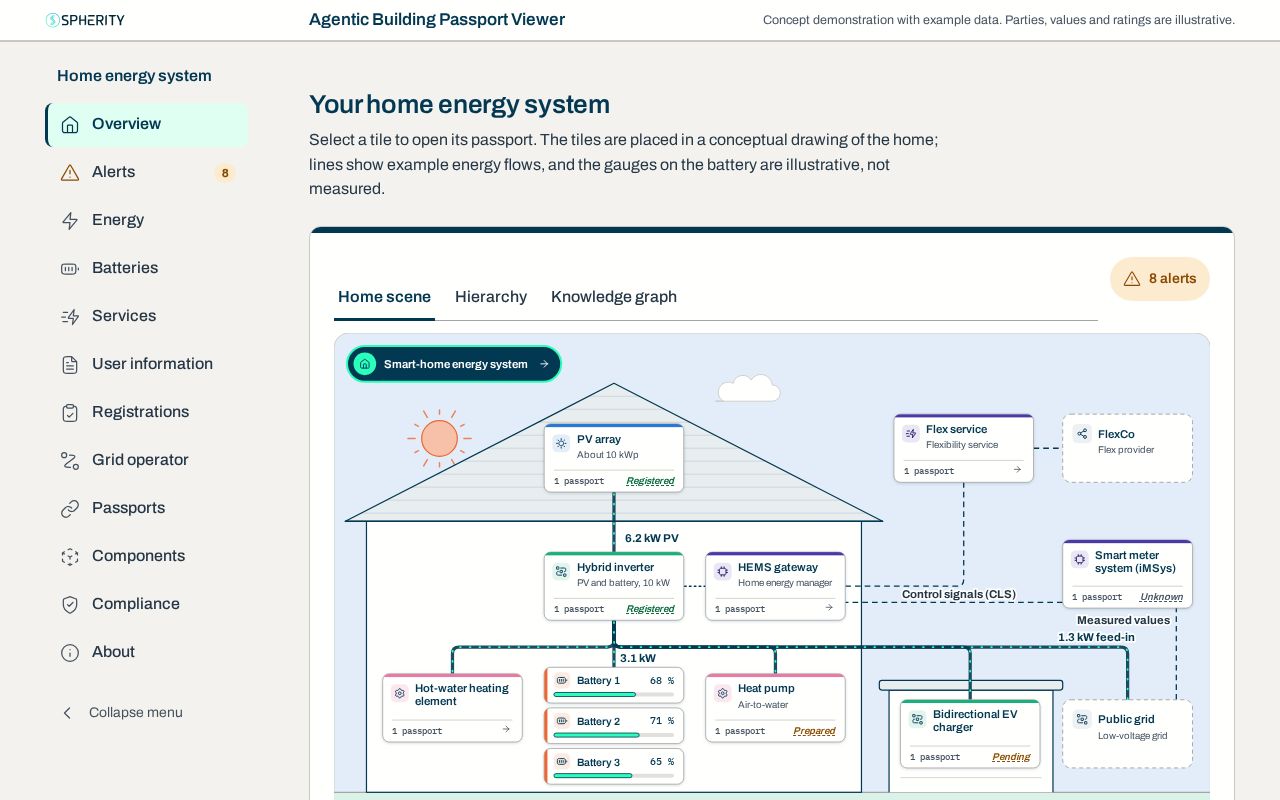This screenshot has width=1280, height=800.
Task: Open Flex service passport arrow
Action: [x=1017, y=470]
